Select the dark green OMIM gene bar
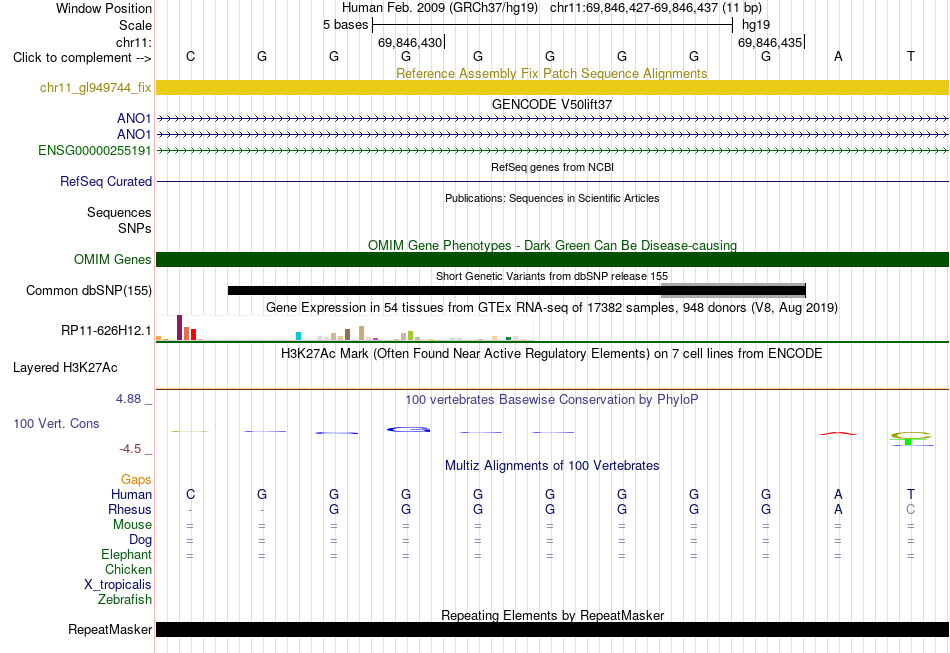950x653 pixels. [x=553, y=259]
